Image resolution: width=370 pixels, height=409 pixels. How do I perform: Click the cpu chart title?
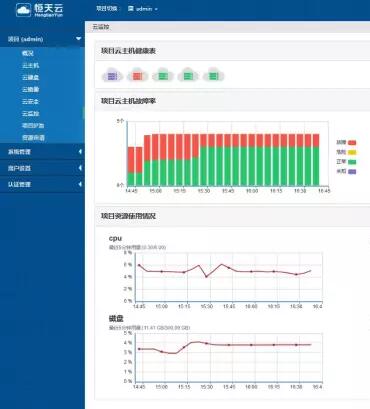click(x=115, y=238)
